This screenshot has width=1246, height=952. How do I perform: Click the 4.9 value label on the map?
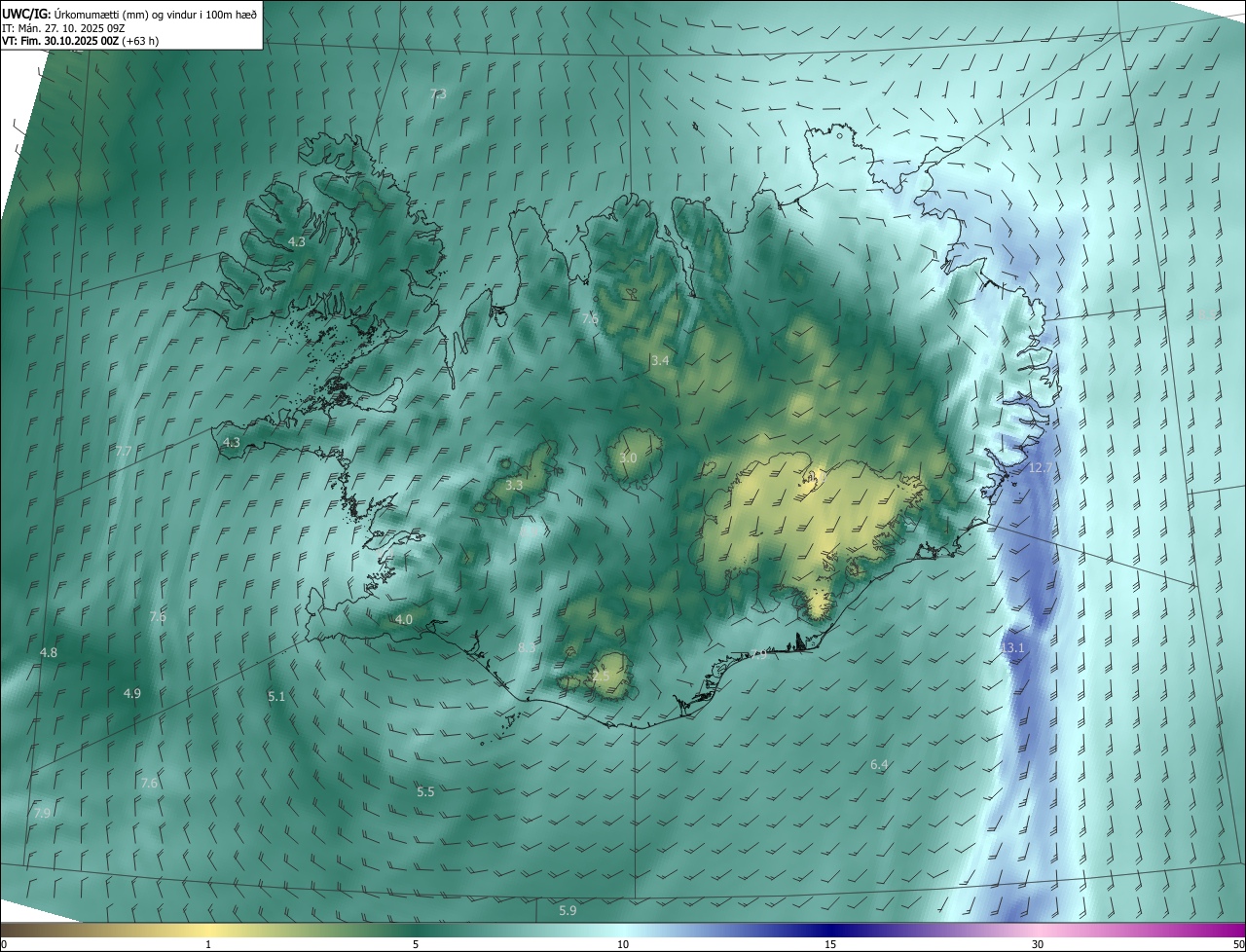point(132,694)
